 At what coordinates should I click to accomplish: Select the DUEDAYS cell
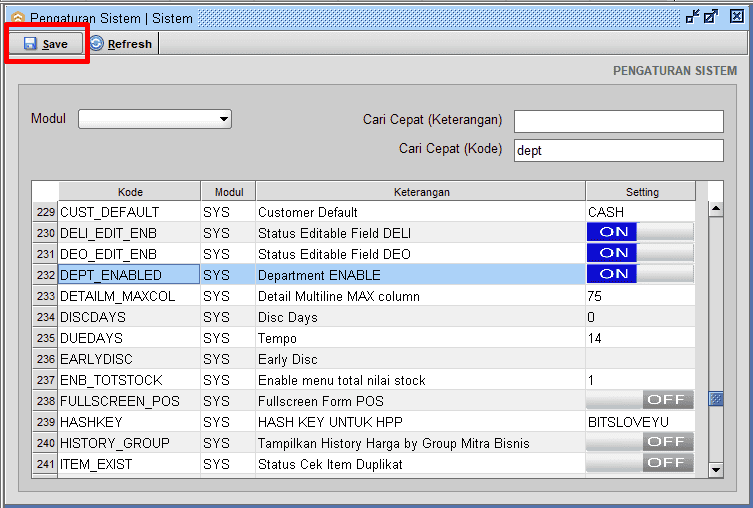129,338
